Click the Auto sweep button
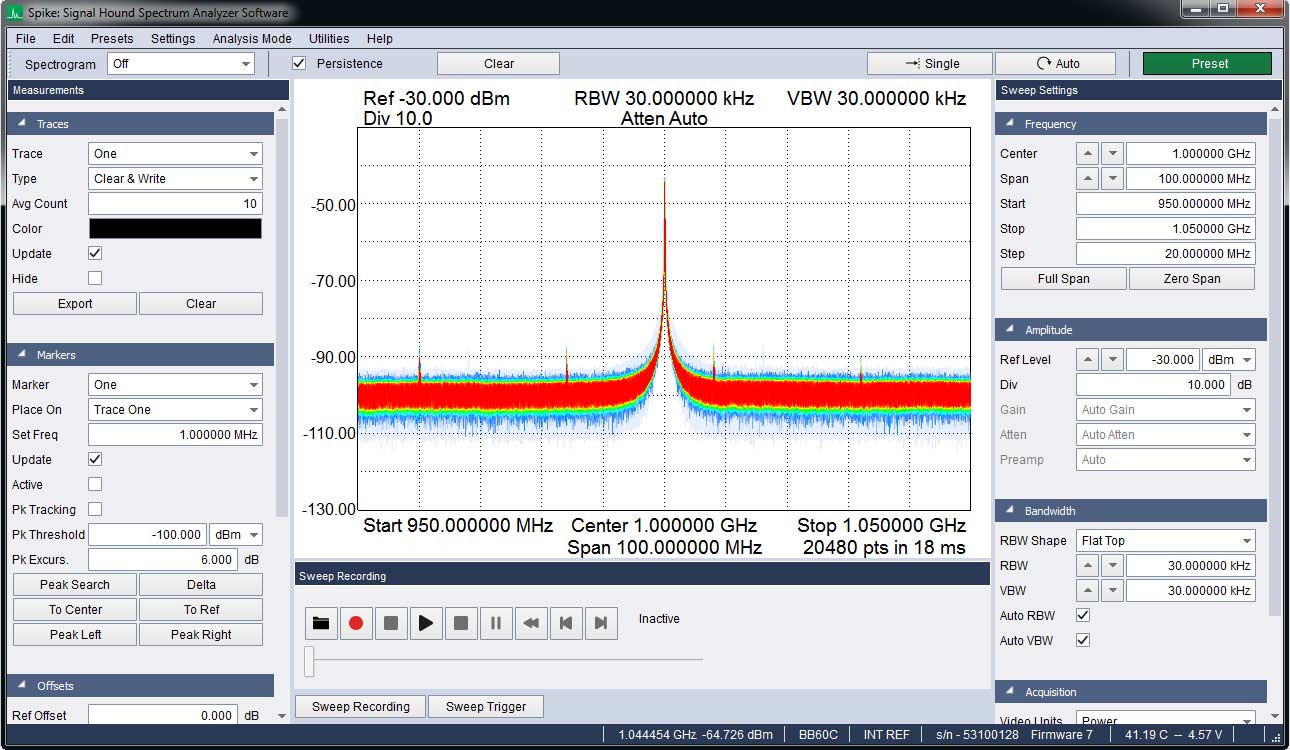Viewport: 1290px width, 750px height. click(1056, 63)
